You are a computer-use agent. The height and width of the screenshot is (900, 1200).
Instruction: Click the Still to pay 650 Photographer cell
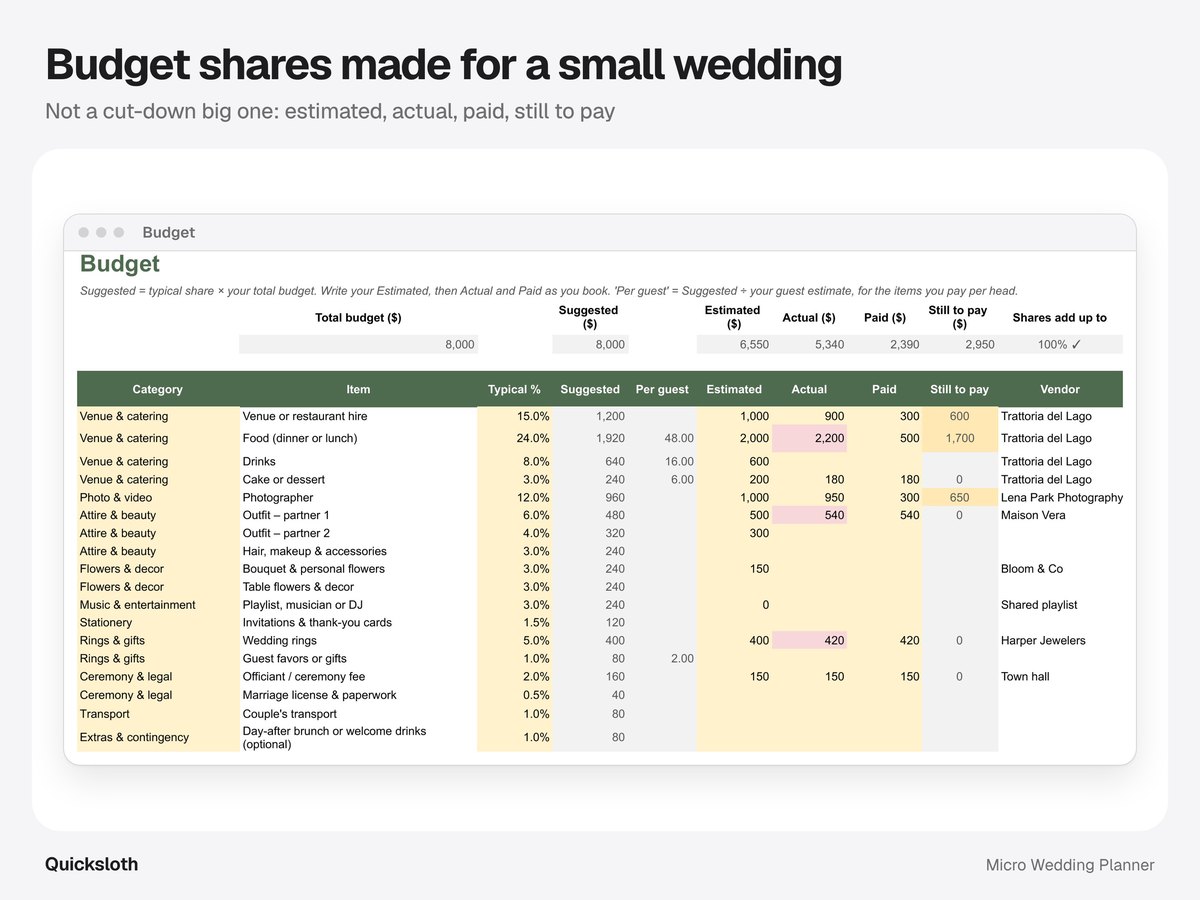tap(959, 497)
